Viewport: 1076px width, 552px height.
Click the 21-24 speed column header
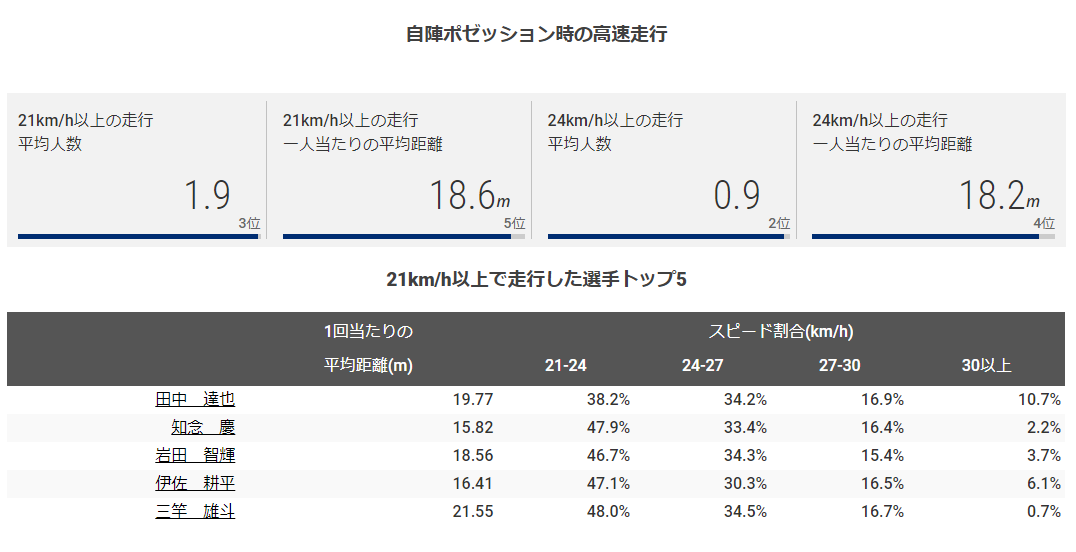click(x=566, y=366)
